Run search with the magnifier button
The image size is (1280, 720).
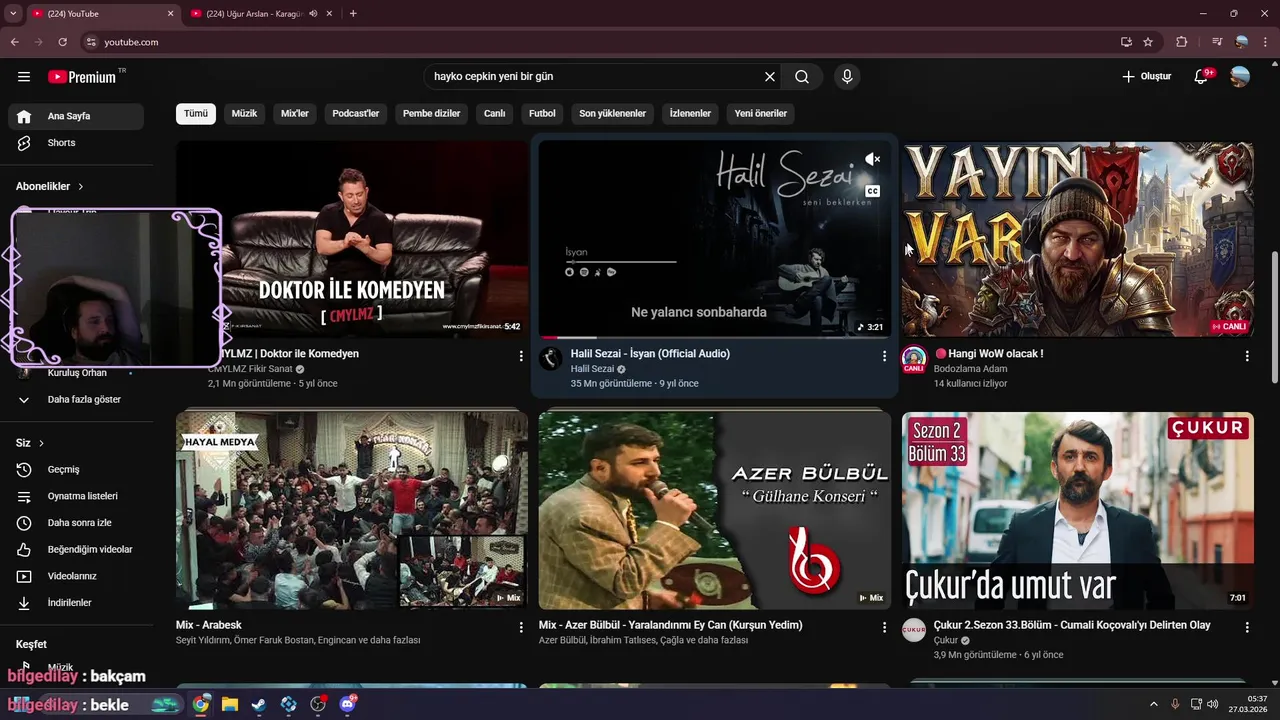click(802, 77)
